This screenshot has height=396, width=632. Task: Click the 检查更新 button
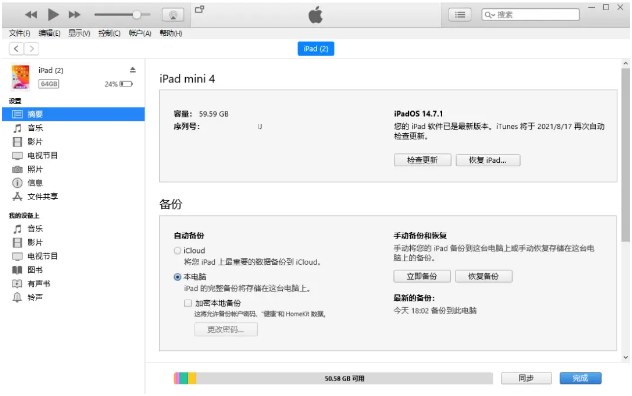pyautogui.click(x=422, y=160)
